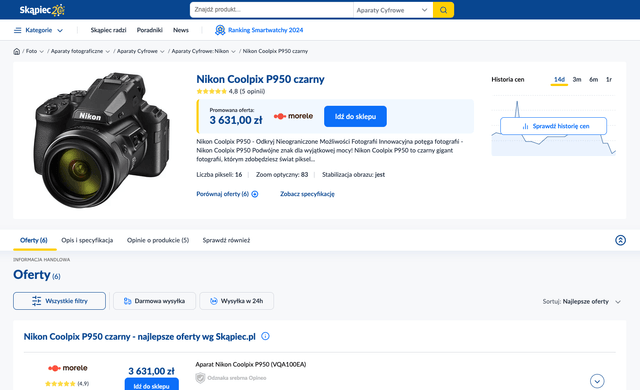Click the Skąpiec logo
Viewport: 640px width, 390px height.
coord(42,10)
